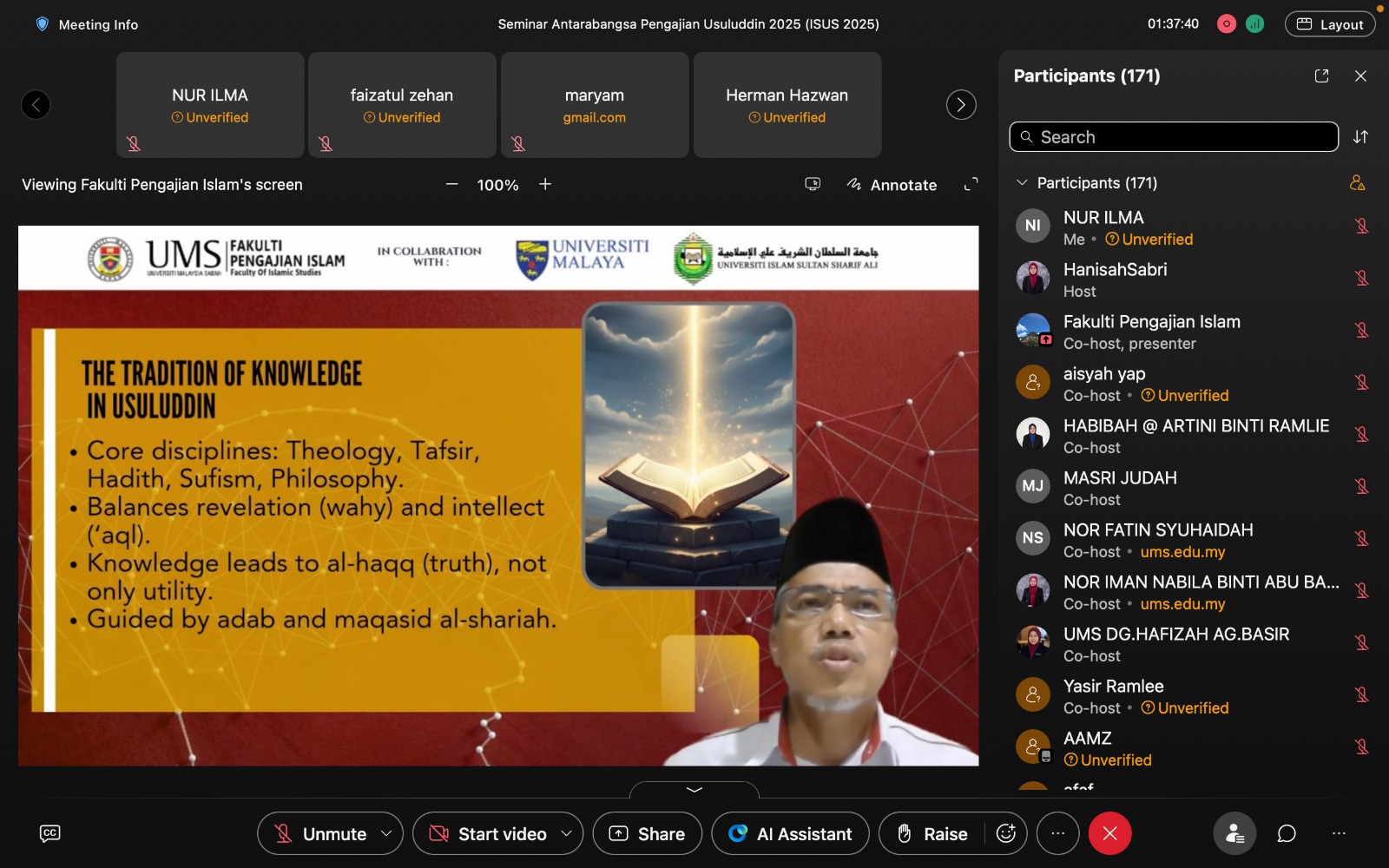Raise your hand
Screen dimensions: 1389x868
click(932, 833)
